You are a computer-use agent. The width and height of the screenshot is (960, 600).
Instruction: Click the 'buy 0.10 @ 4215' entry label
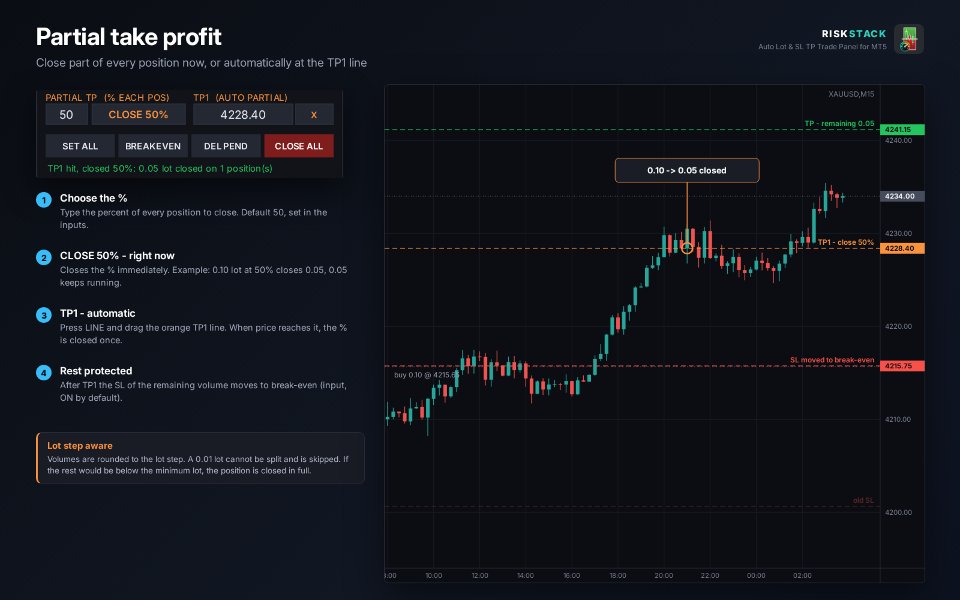coord(426,375)
